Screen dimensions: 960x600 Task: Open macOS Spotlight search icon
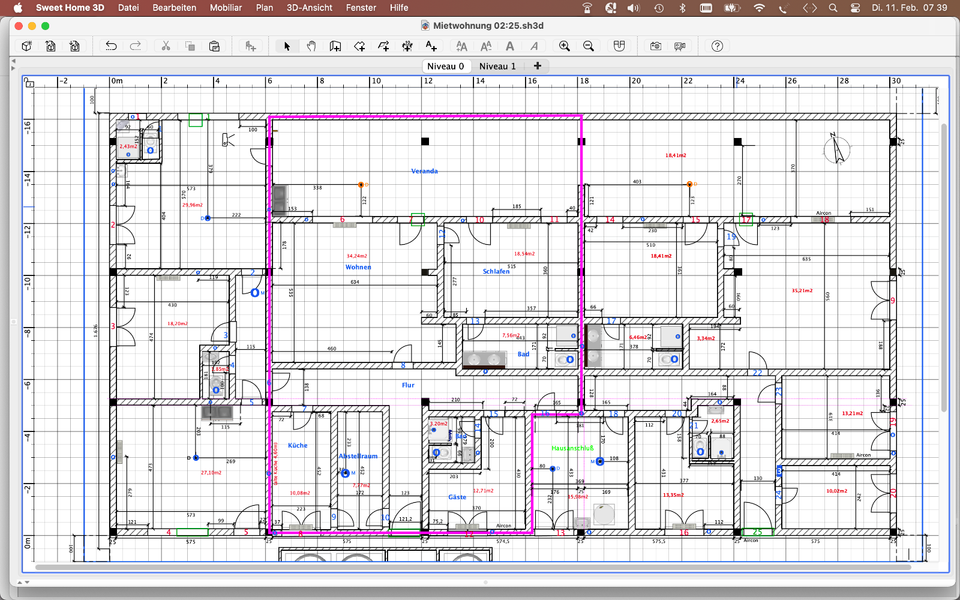[x=833, y=8]
